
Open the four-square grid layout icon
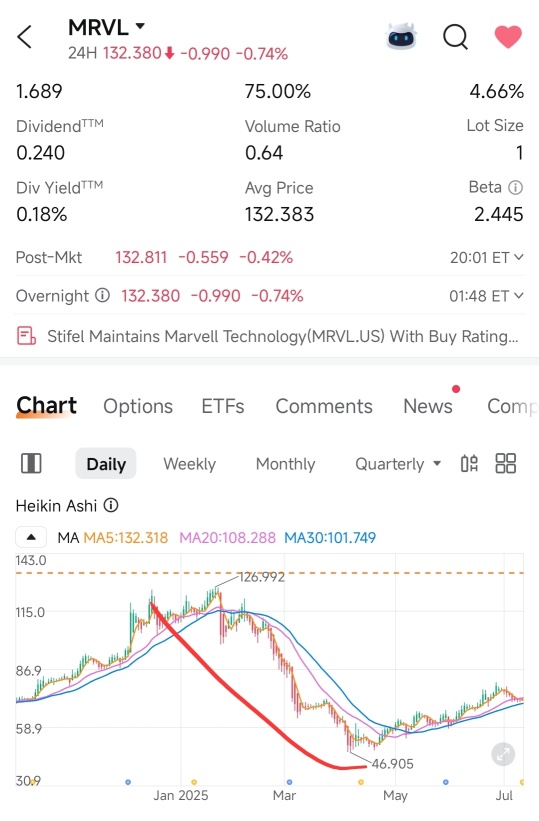click(x=505, y=463)
